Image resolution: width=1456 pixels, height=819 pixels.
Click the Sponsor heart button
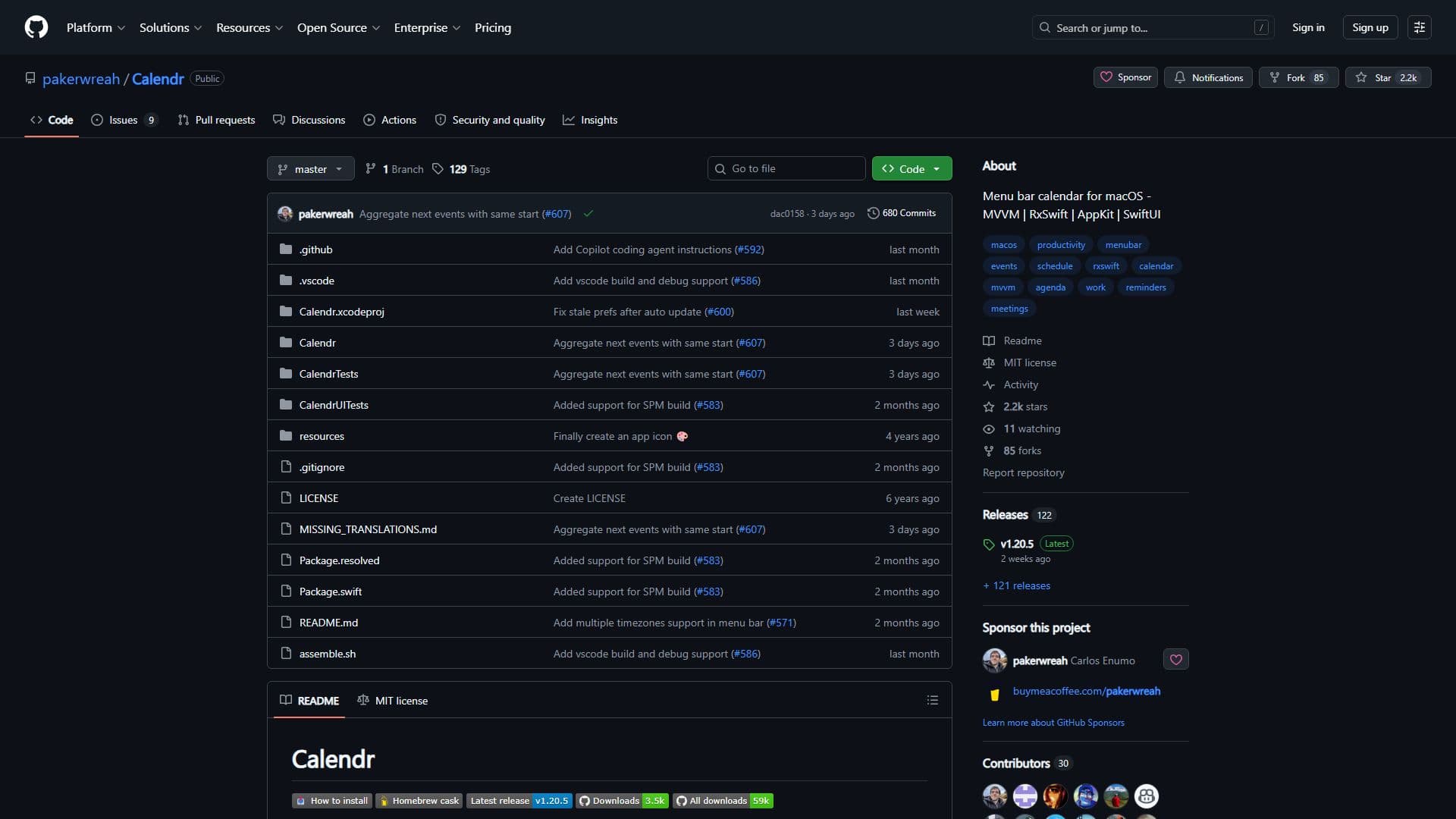pos(1125,77)
